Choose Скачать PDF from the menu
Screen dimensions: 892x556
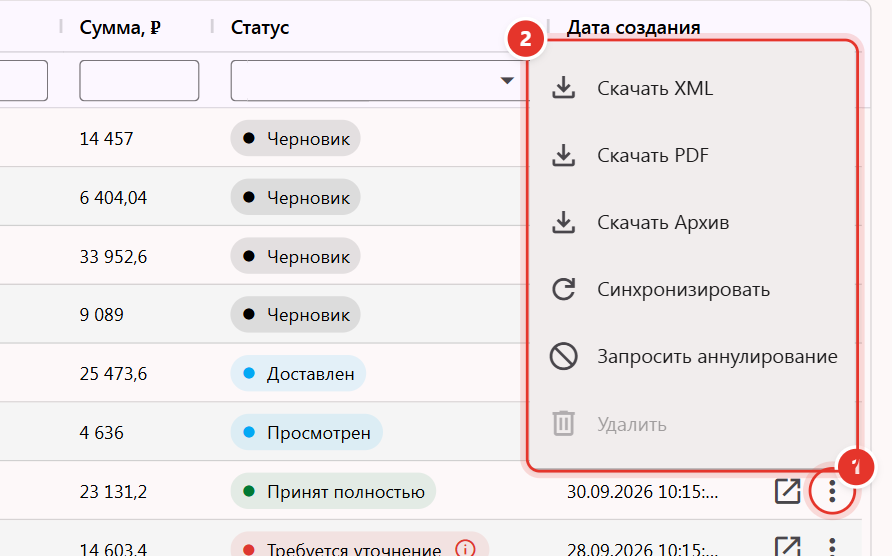pos(692,155)
